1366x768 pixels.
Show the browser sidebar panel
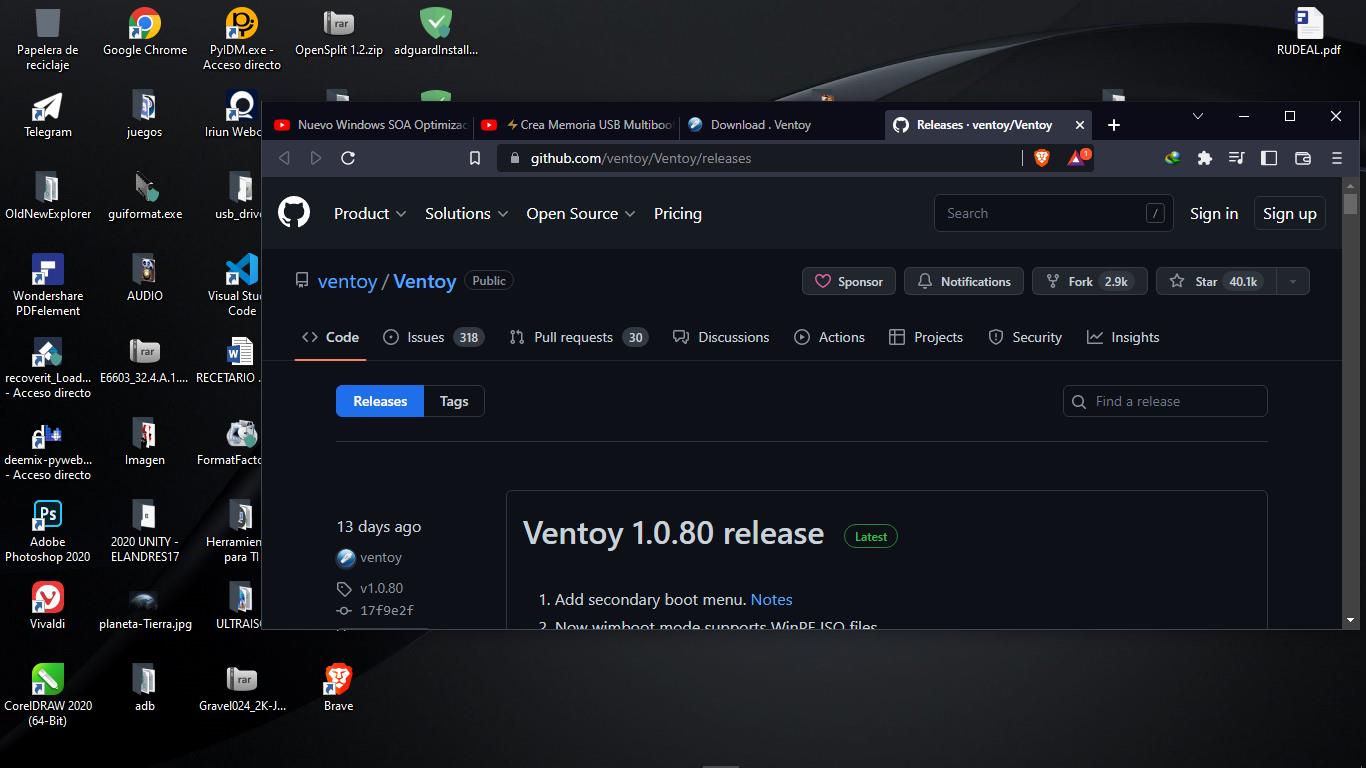tap(1269, 158)
